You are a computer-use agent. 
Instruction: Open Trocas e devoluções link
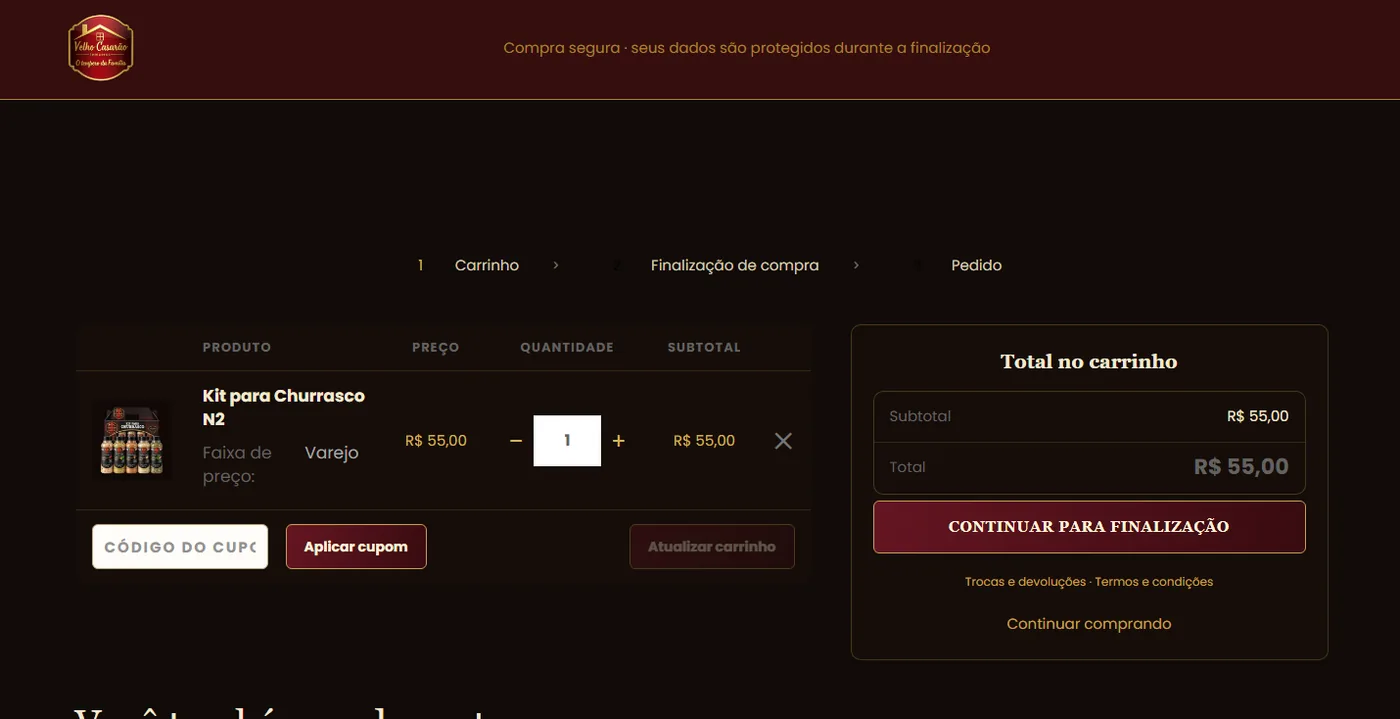point(1025,582)
